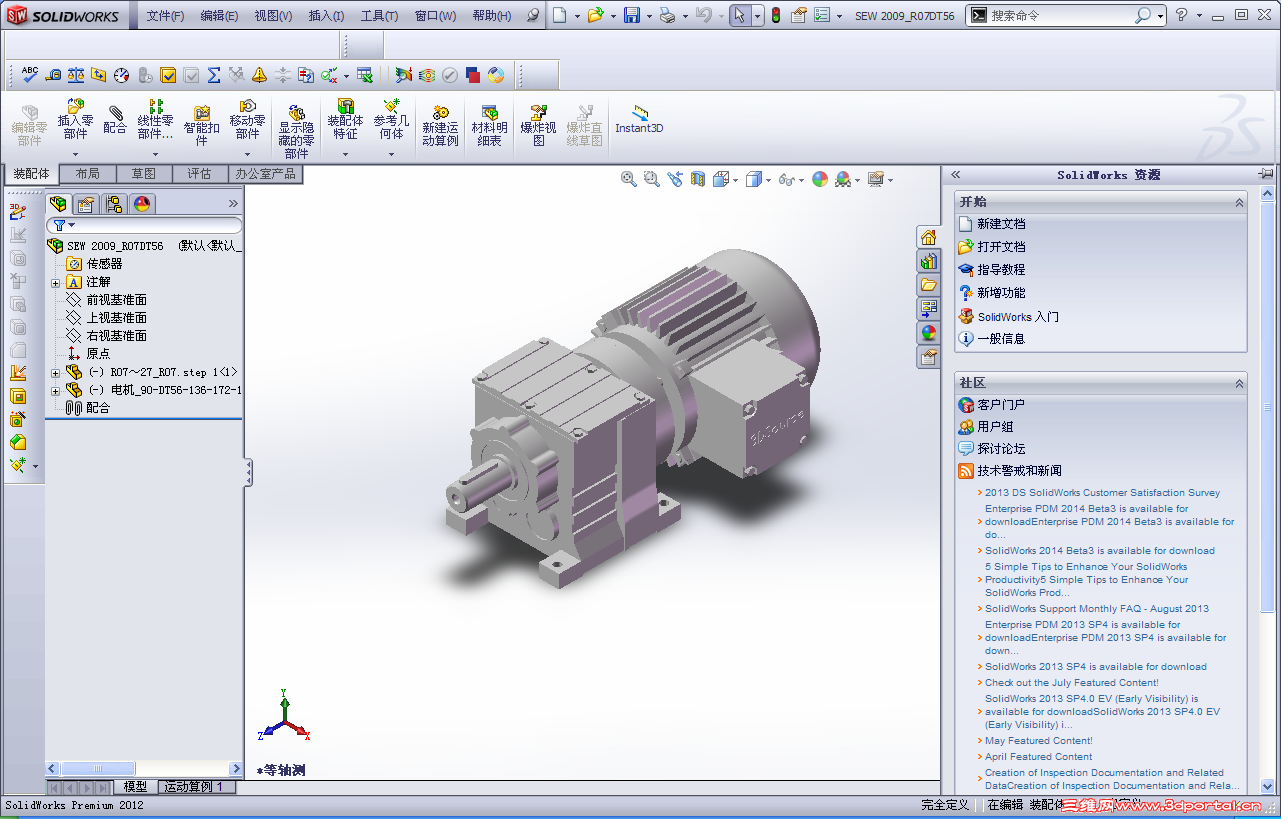Click 新建文档 new document link
Image resolution: width=1281 pixels, height=819 pixels.
click(x=1001, y=224)
